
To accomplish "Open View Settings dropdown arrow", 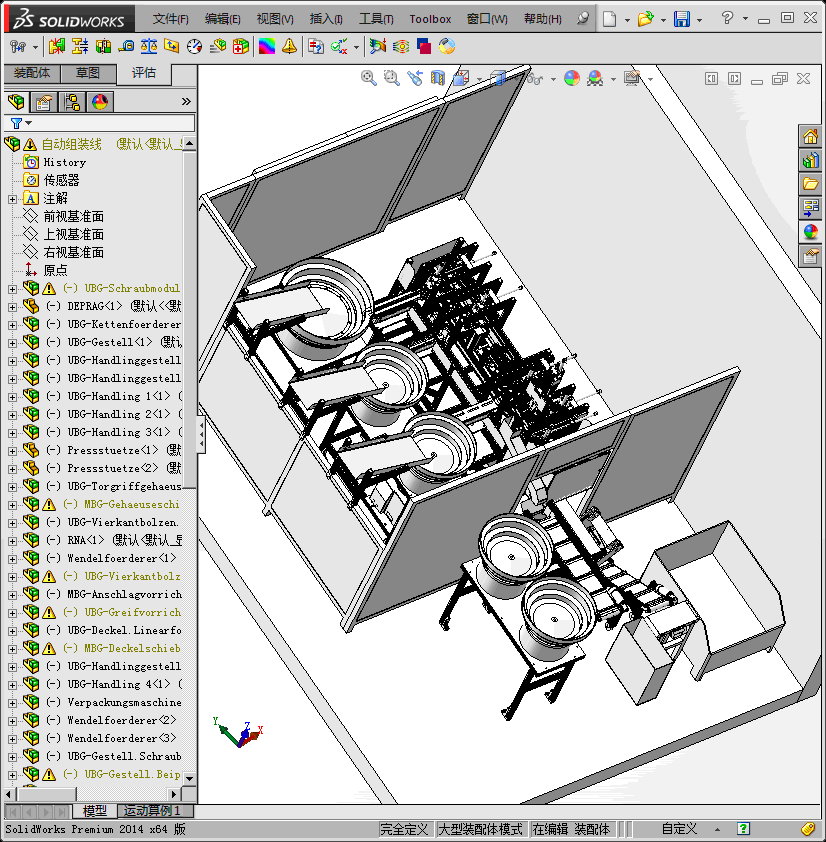I will 650,79.
